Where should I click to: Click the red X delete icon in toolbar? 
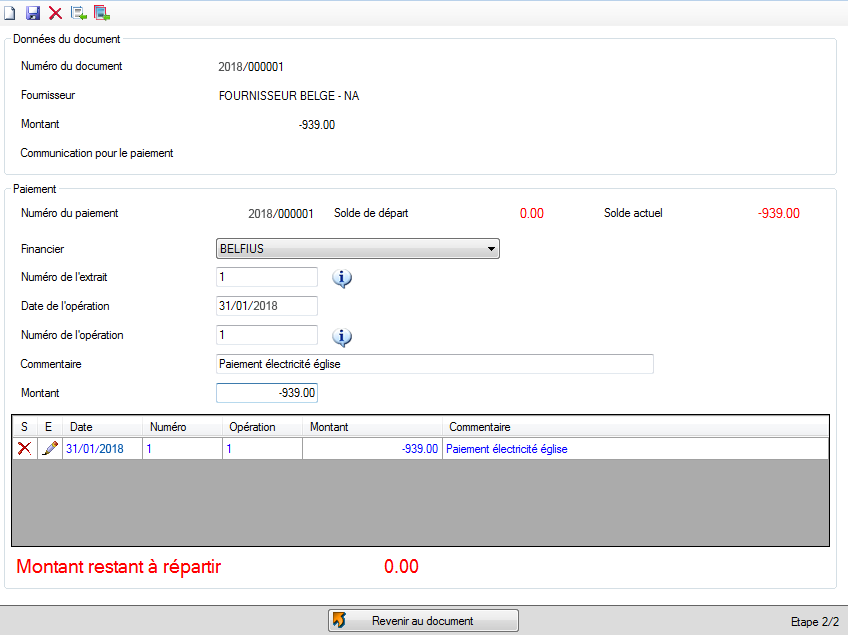point(55,13)
